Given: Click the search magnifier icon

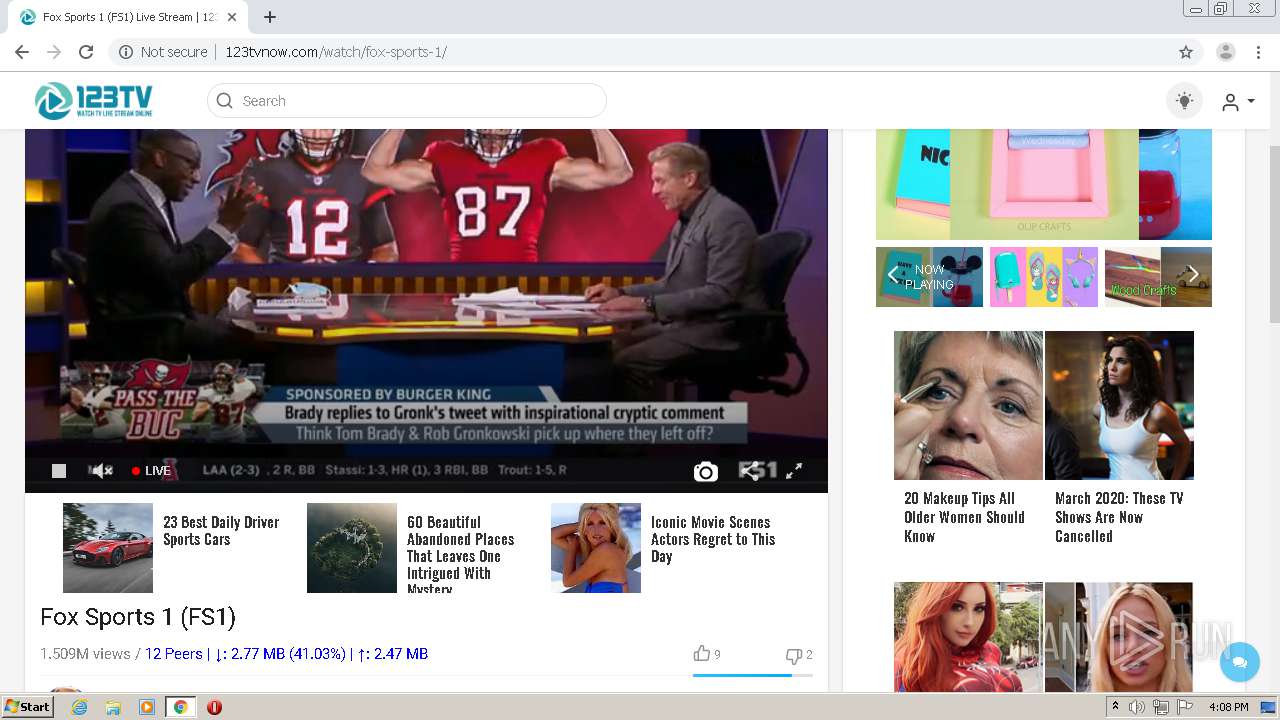Looking at the screenshot, I should [224, 101].
